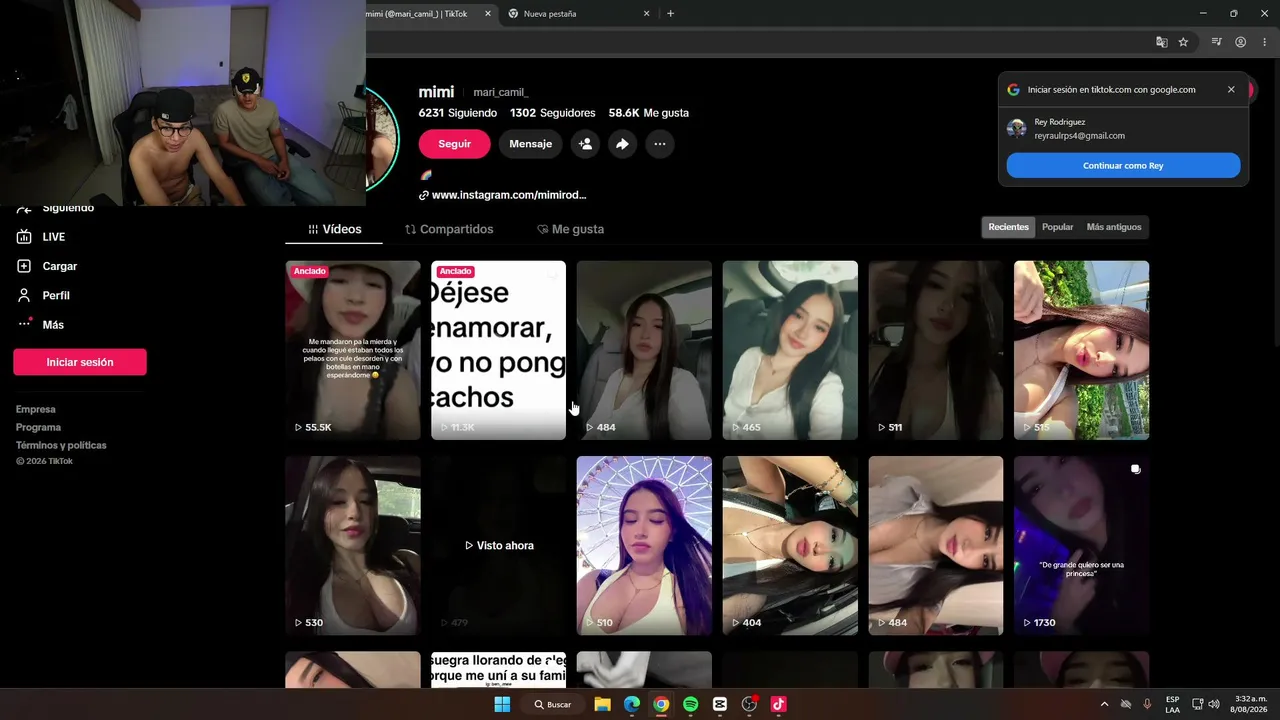Close the mimi TikTok tab

click(488, 14)
